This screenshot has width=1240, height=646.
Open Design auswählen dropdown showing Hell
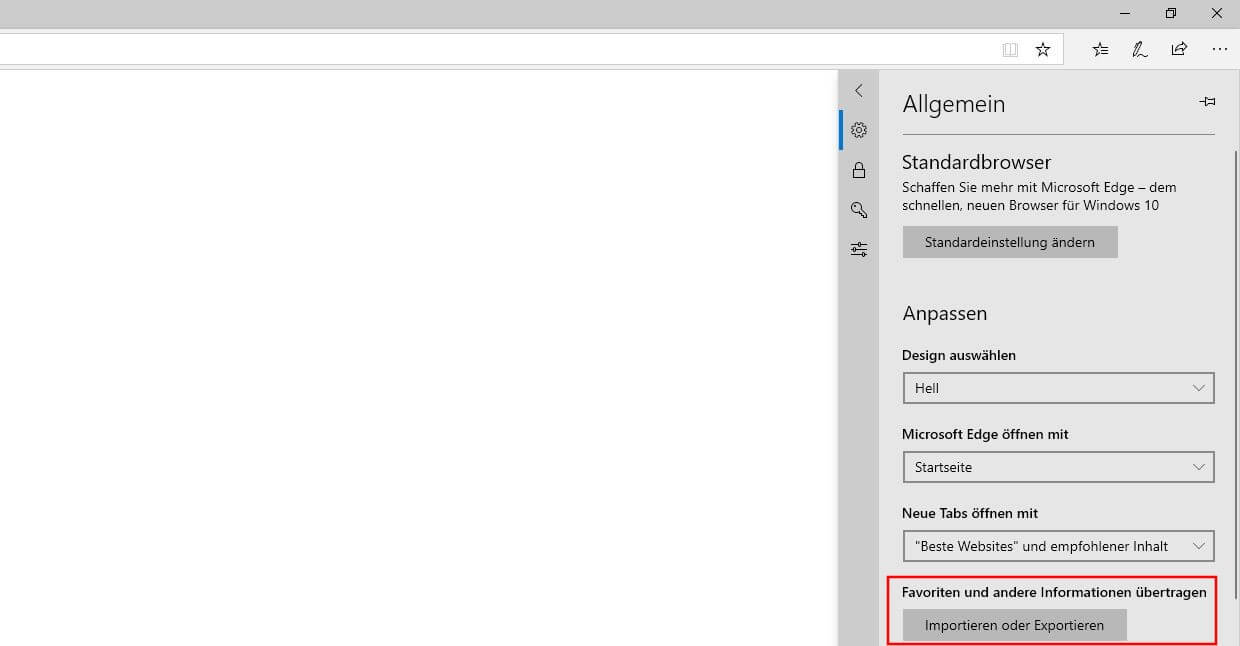(x=1058, y=388)
